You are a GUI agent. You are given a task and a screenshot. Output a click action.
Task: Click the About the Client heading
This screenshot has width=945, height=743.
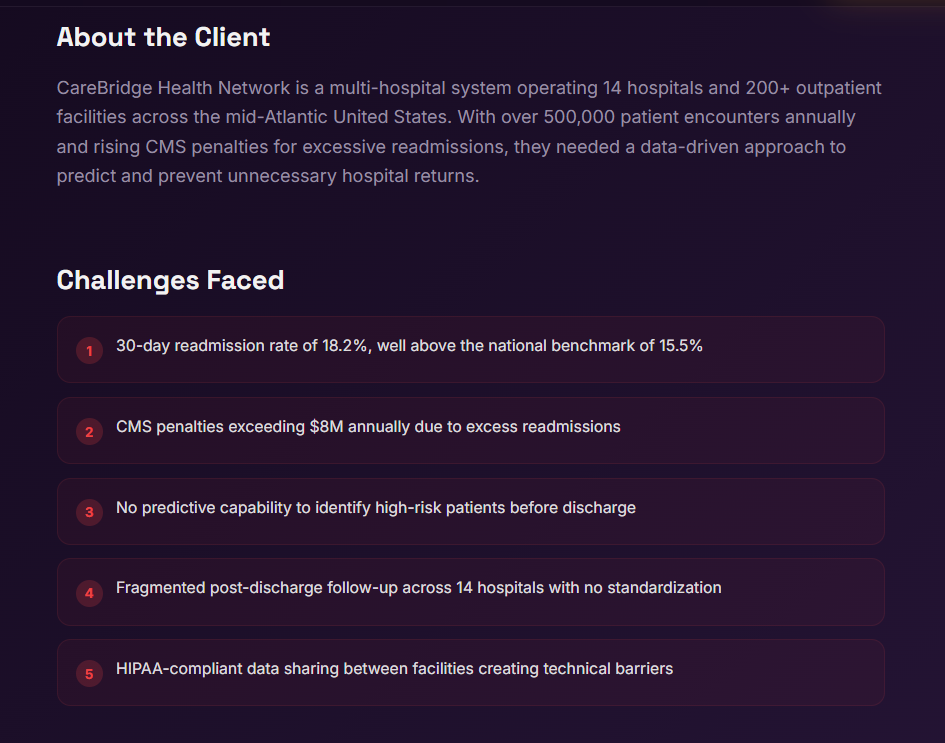click(x=163, y=38)
